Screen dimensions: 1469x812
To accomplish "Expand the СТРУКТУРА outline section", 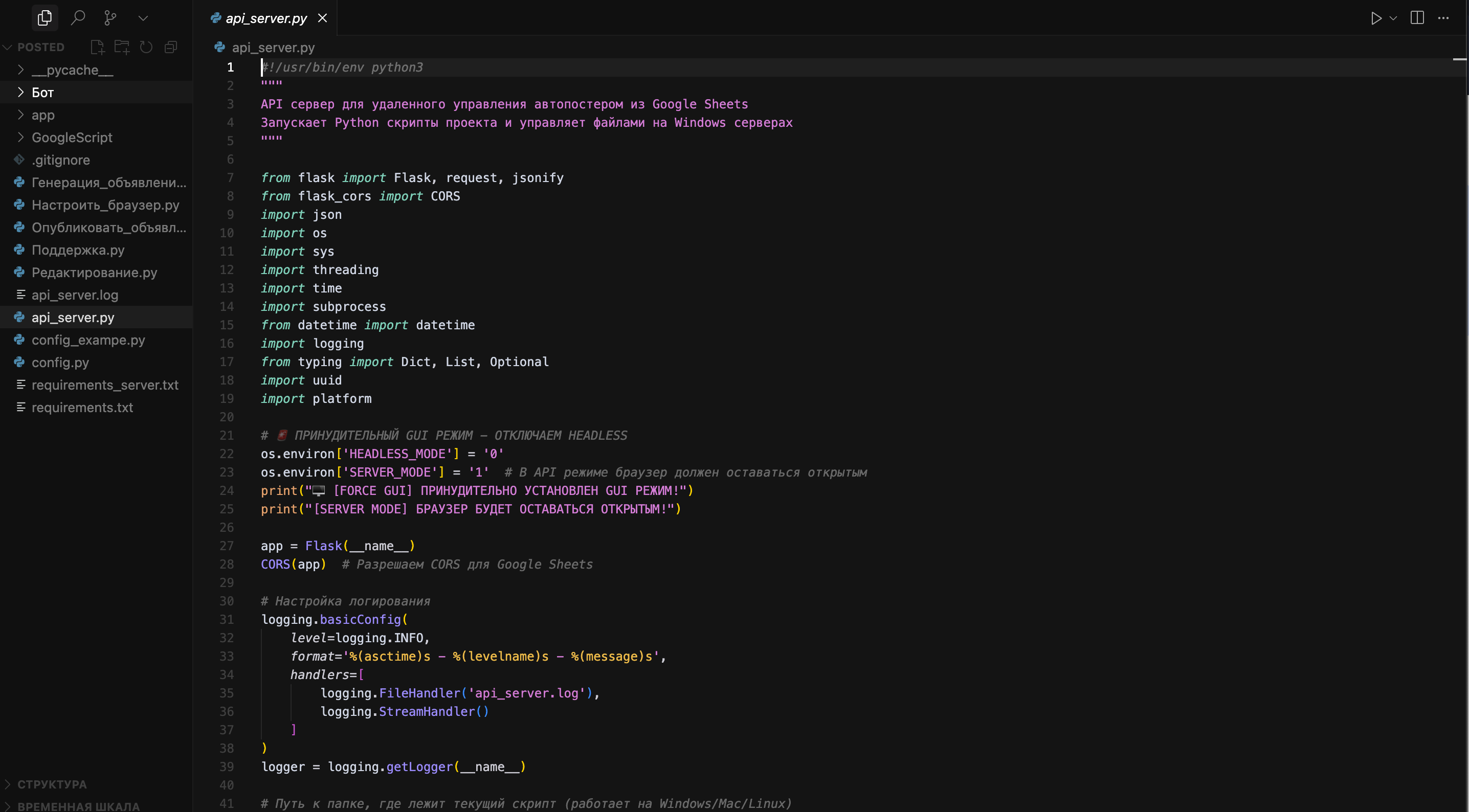I will 96,784.
